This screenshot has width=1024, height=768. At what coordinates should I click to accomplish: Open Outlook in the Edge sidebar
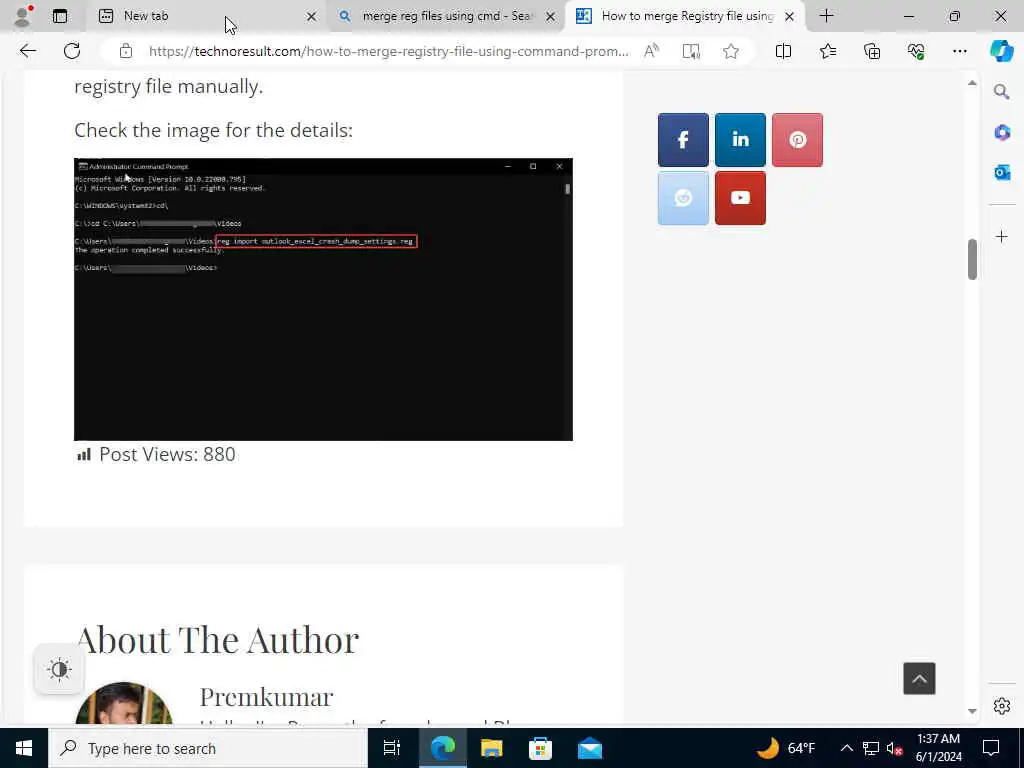(1002, 172)
